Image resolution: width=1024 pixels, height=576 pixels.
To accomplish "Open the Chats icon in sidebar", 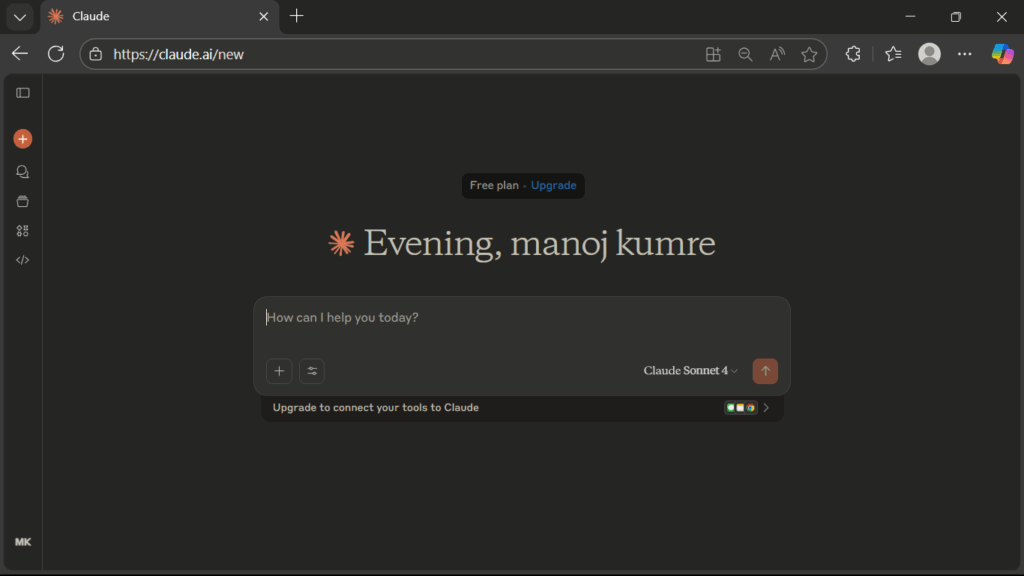I will coord(23,172).
